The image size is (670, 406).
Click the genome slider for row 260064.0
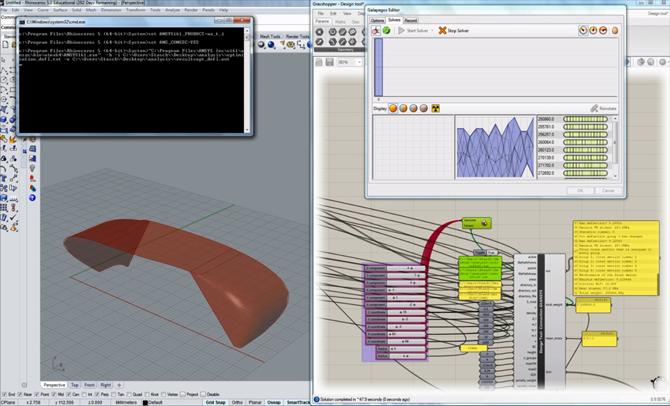point(585,142)
